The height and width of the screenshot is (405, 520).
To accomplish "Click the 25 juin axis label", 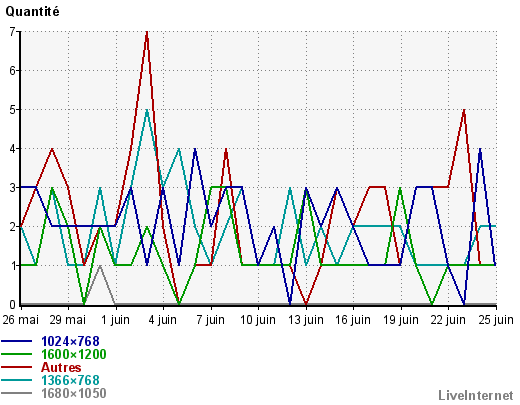I will (x=496, y=320).
